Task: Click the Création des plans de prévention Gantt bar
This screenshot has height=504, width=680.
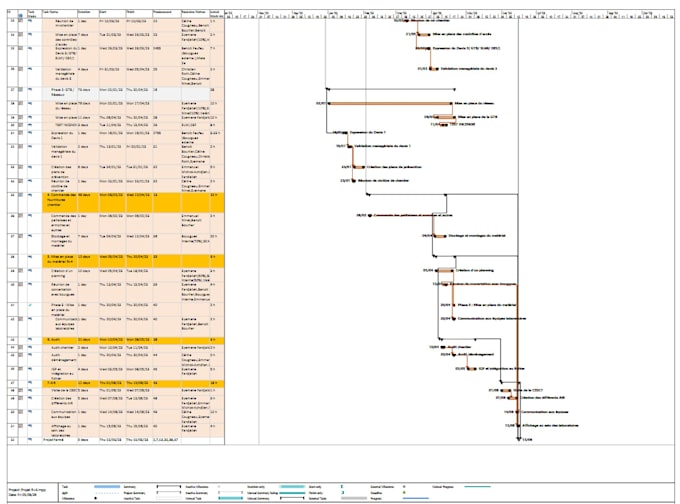Action: pyautogui.click(x=358, y=167)
